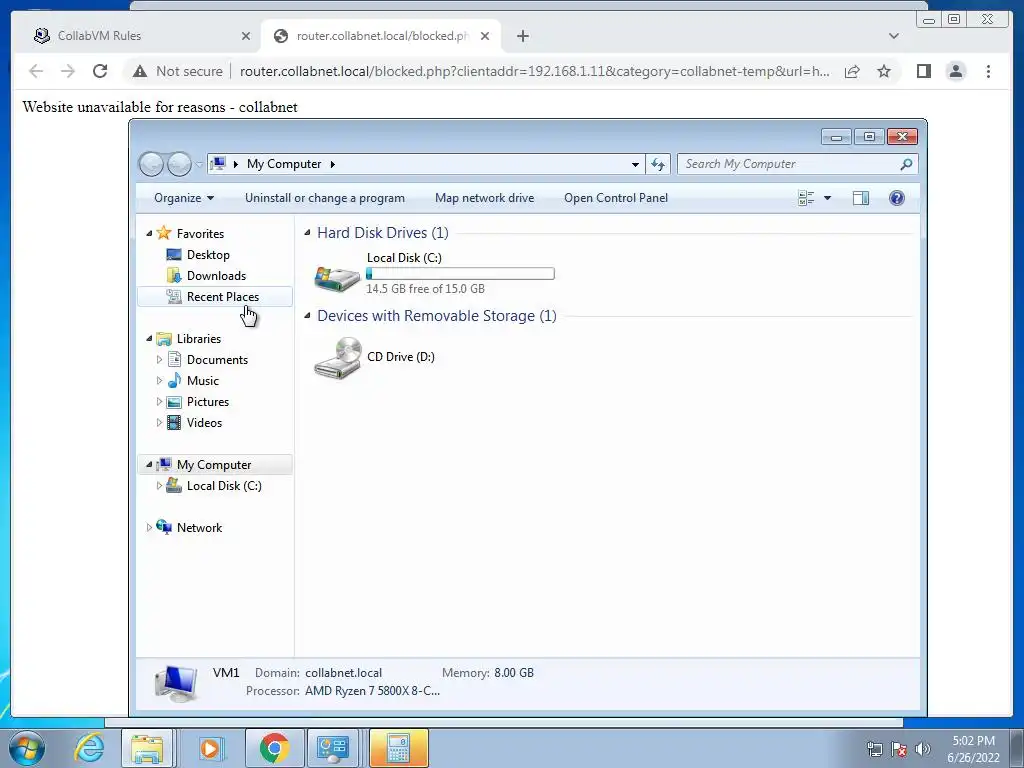
Task: Open Windows Start menu orb
Action: 27,748
